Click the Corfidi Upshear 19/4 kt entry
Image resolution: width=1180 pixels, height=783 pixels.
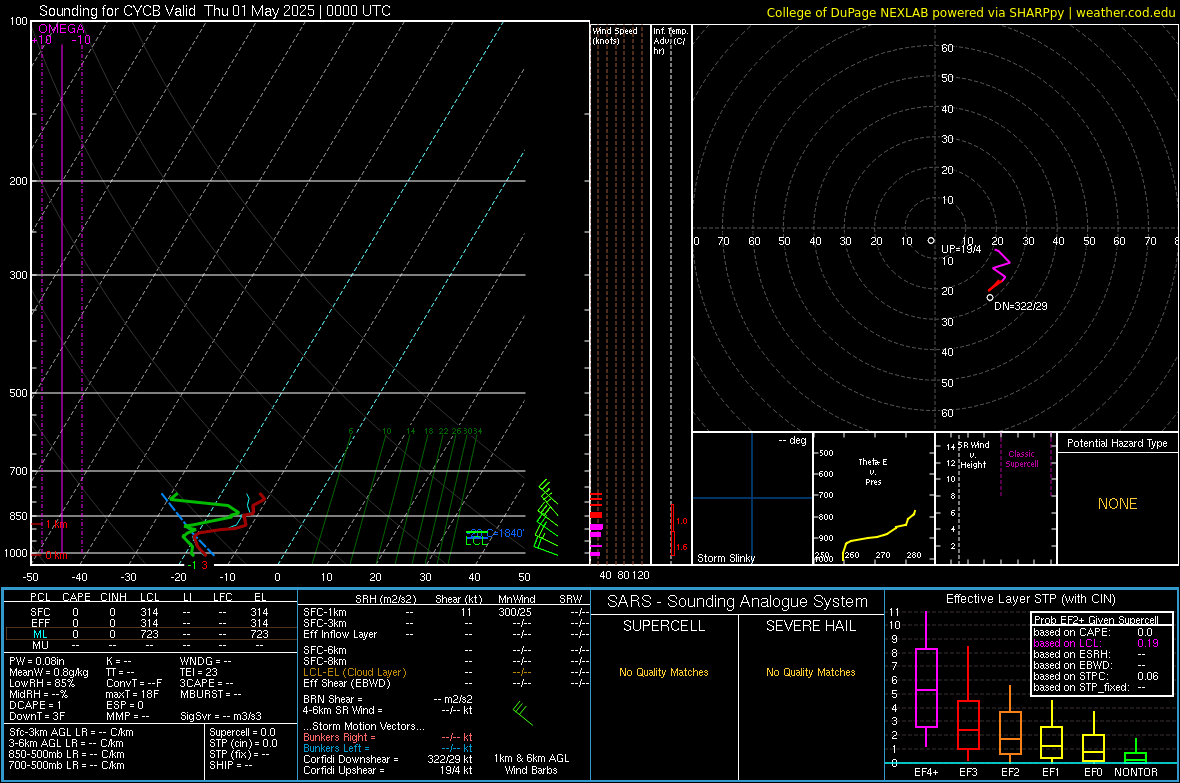pyautogui.click(x=388, y=770)
